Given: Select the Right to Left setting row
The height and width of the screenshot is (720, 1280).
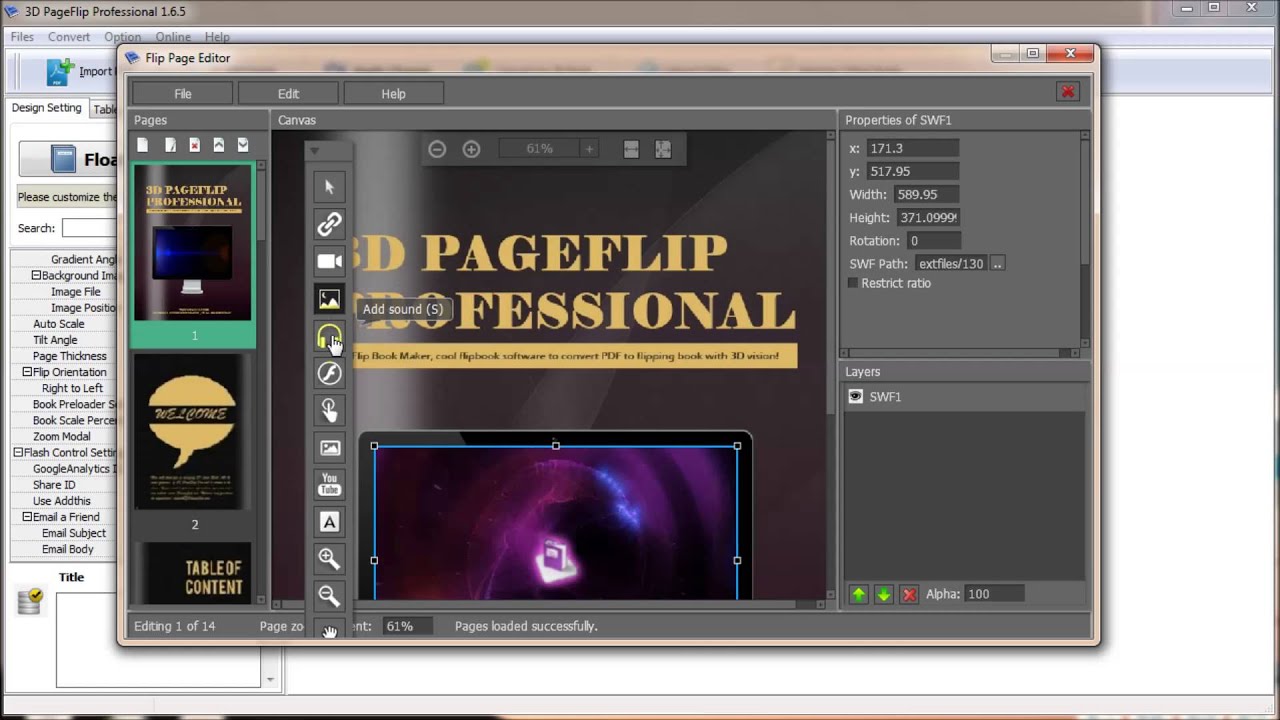Looking at the screenshot, I should pos(64,388).
